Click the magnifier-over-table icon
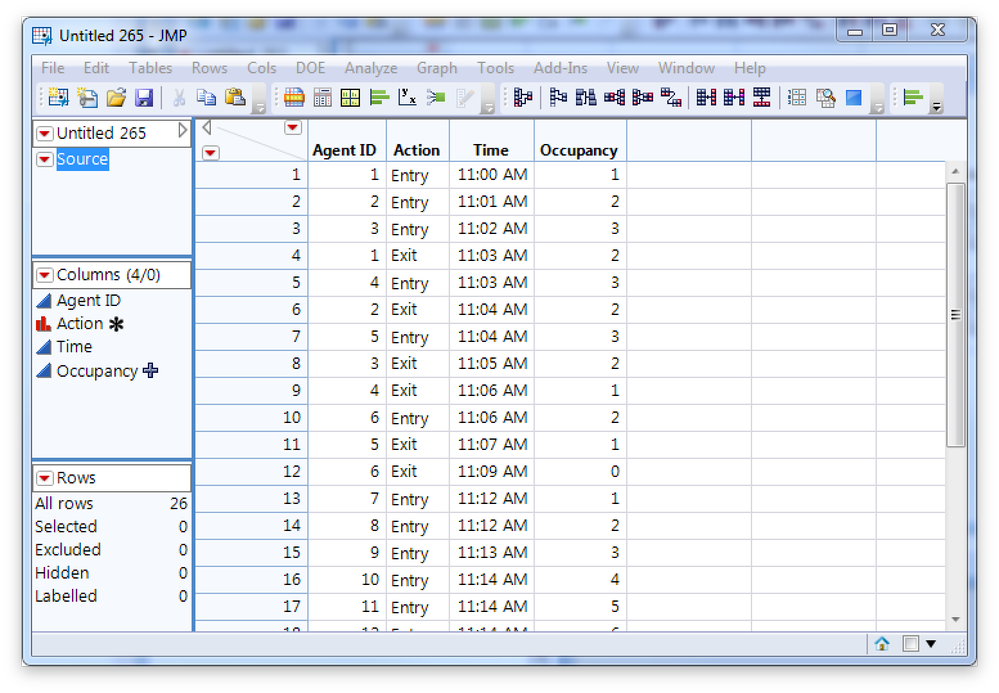 pyautogui.click(x=825, y=97)
